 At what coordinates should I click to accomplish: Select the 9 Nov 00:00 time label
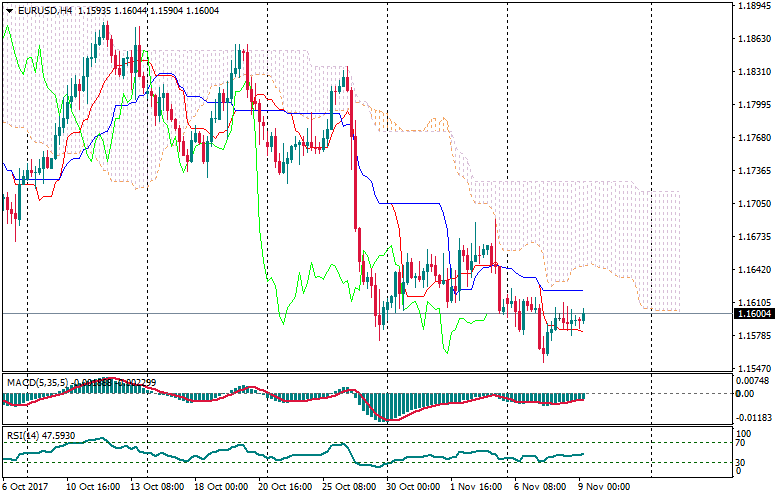click(x=604, y=487)
